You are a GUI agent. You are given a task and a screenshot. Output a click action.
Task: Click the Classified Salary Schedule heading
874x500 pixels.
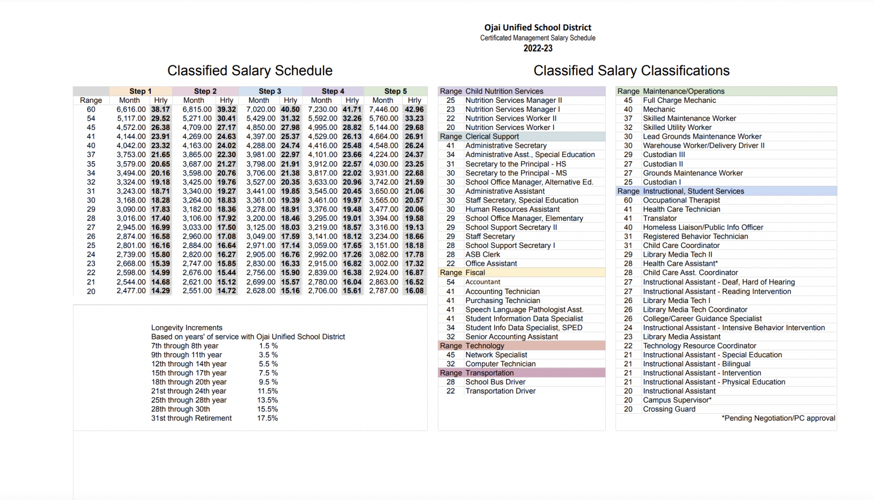tap(249, 71)
